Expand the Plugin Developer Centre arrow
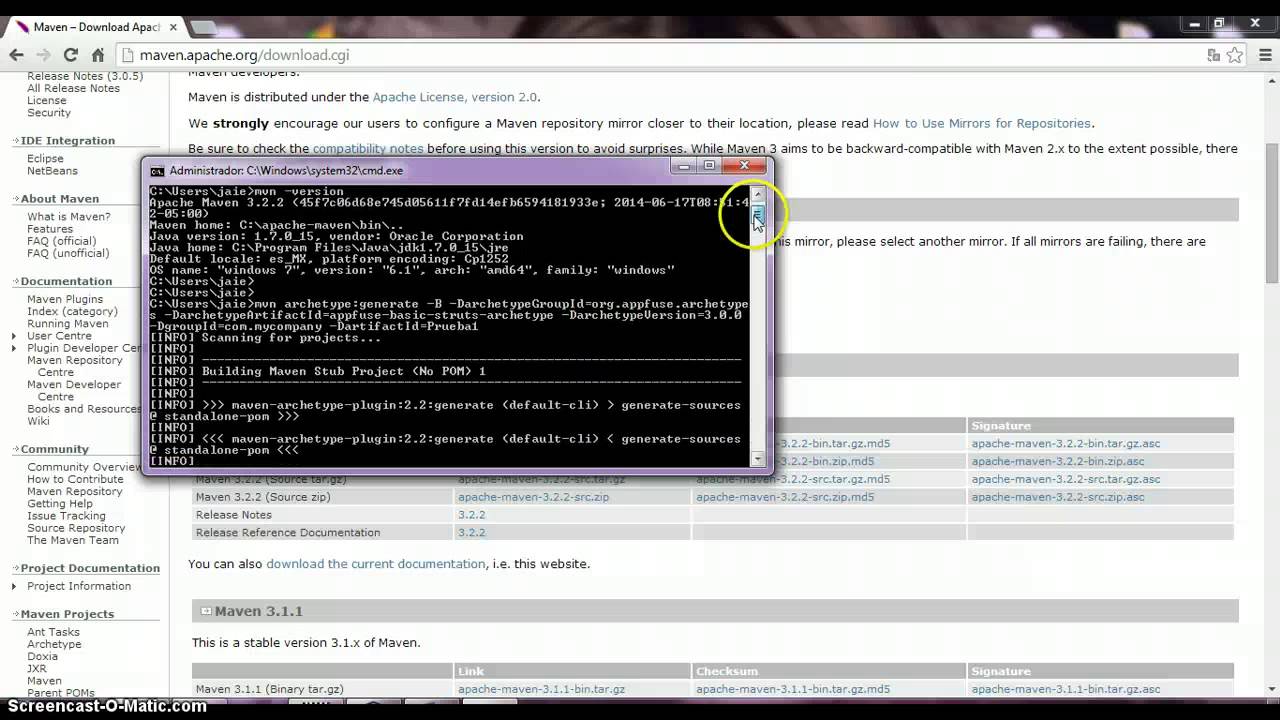Image resolution: width=1280 pixels, height=720 pixels. click(14, 348)
